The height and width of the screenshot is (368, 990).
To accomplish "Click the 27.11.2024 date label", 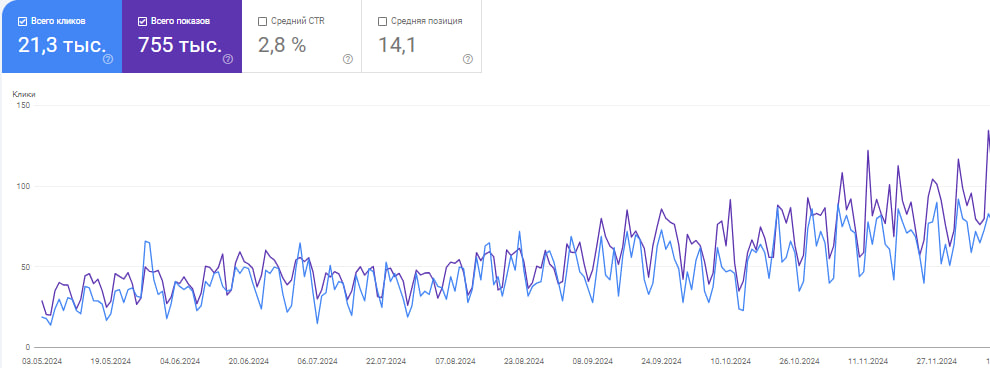I will 936,362.
